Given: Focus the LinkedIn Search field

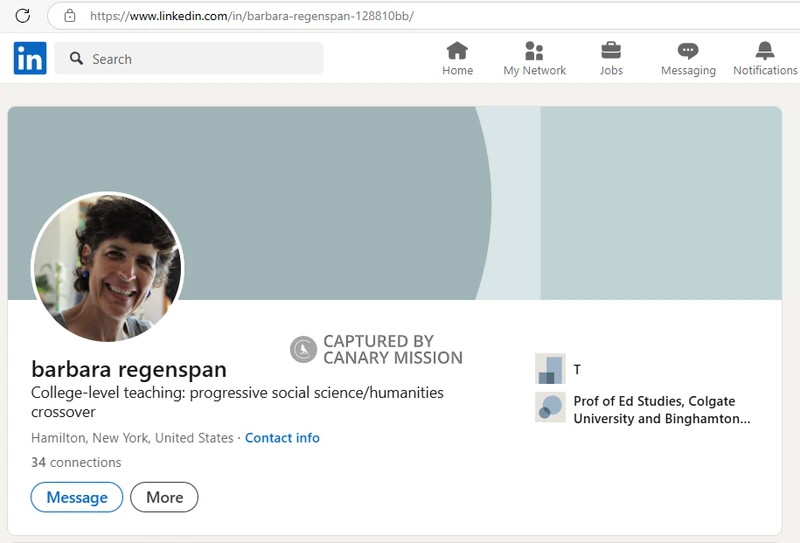Looking at the screenshot, I should pyautogui.click(x=189, y=59).
